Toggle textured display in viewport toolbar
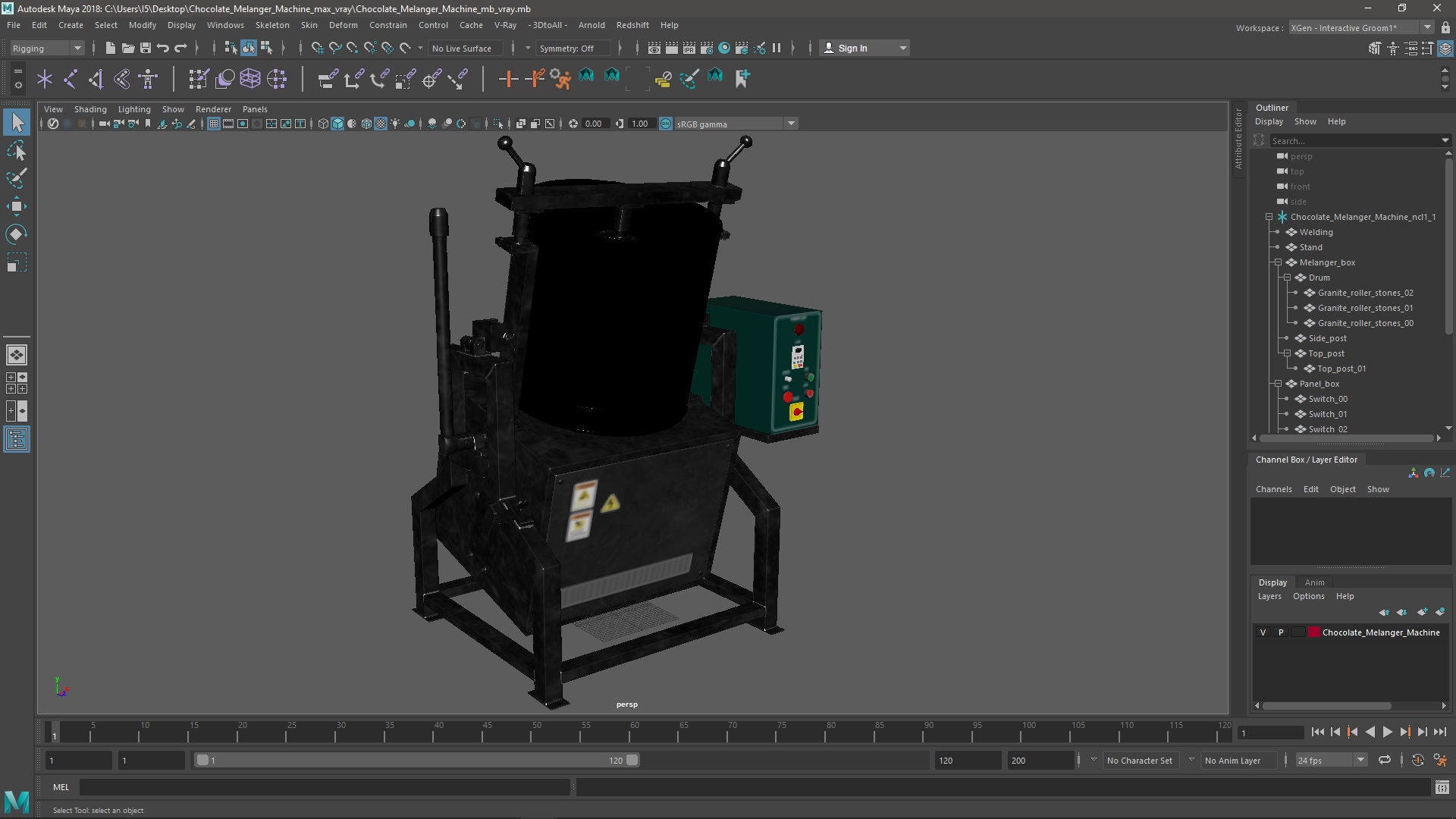1456x819 pixels. coord(381,124)
